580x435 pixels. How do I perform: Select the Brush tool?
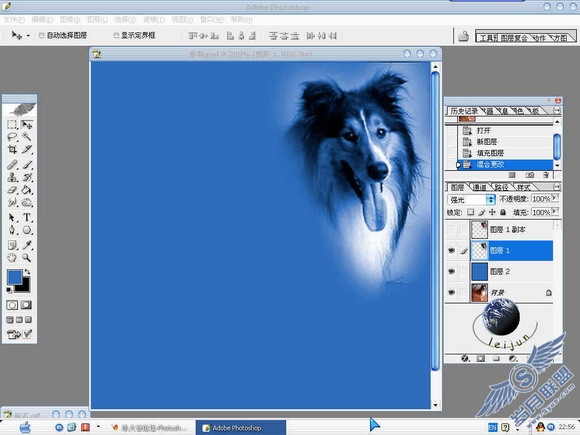[x=27, y=165]
